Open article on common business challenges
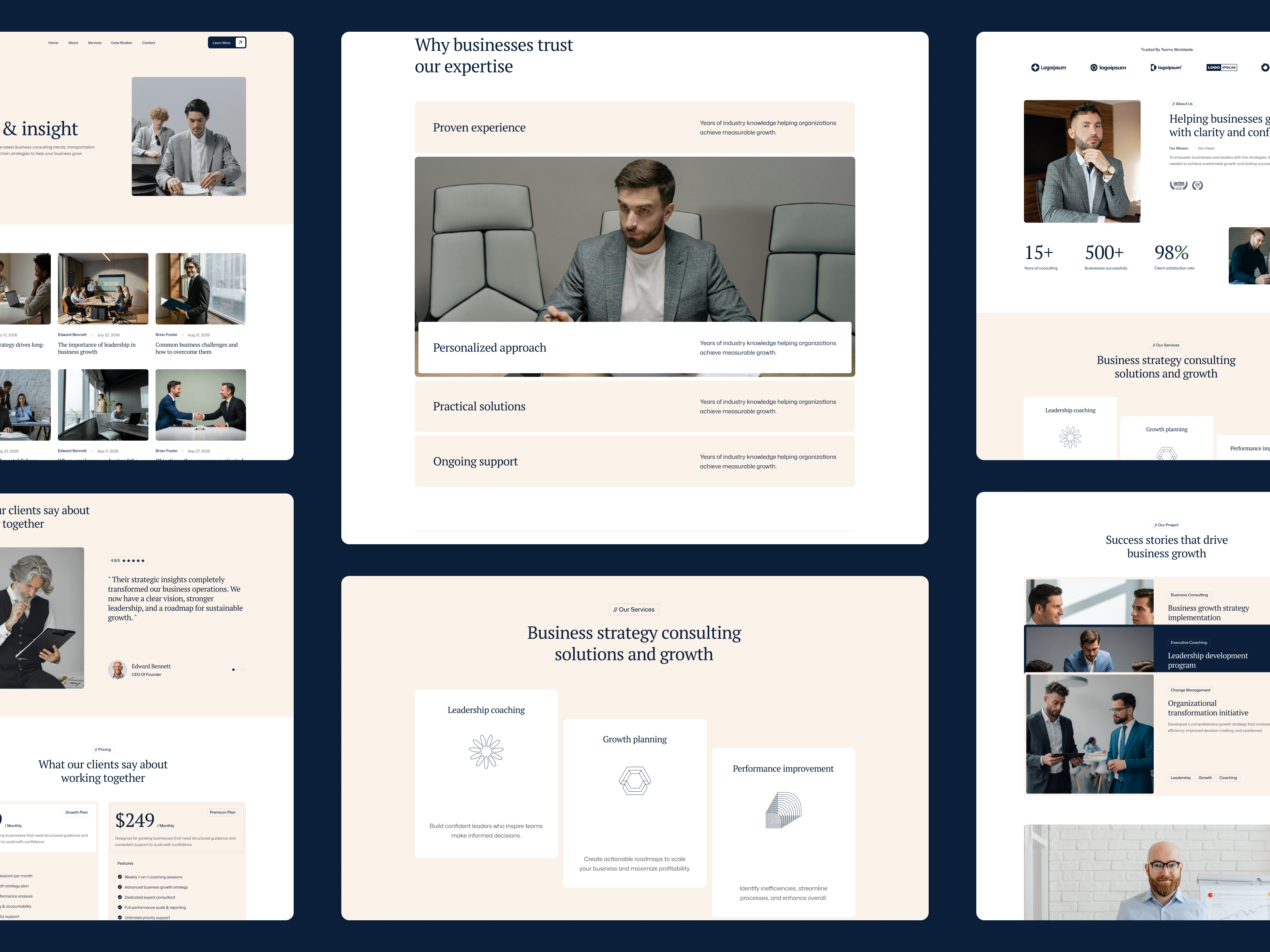 pyautogui.click(x=196, y=348)
